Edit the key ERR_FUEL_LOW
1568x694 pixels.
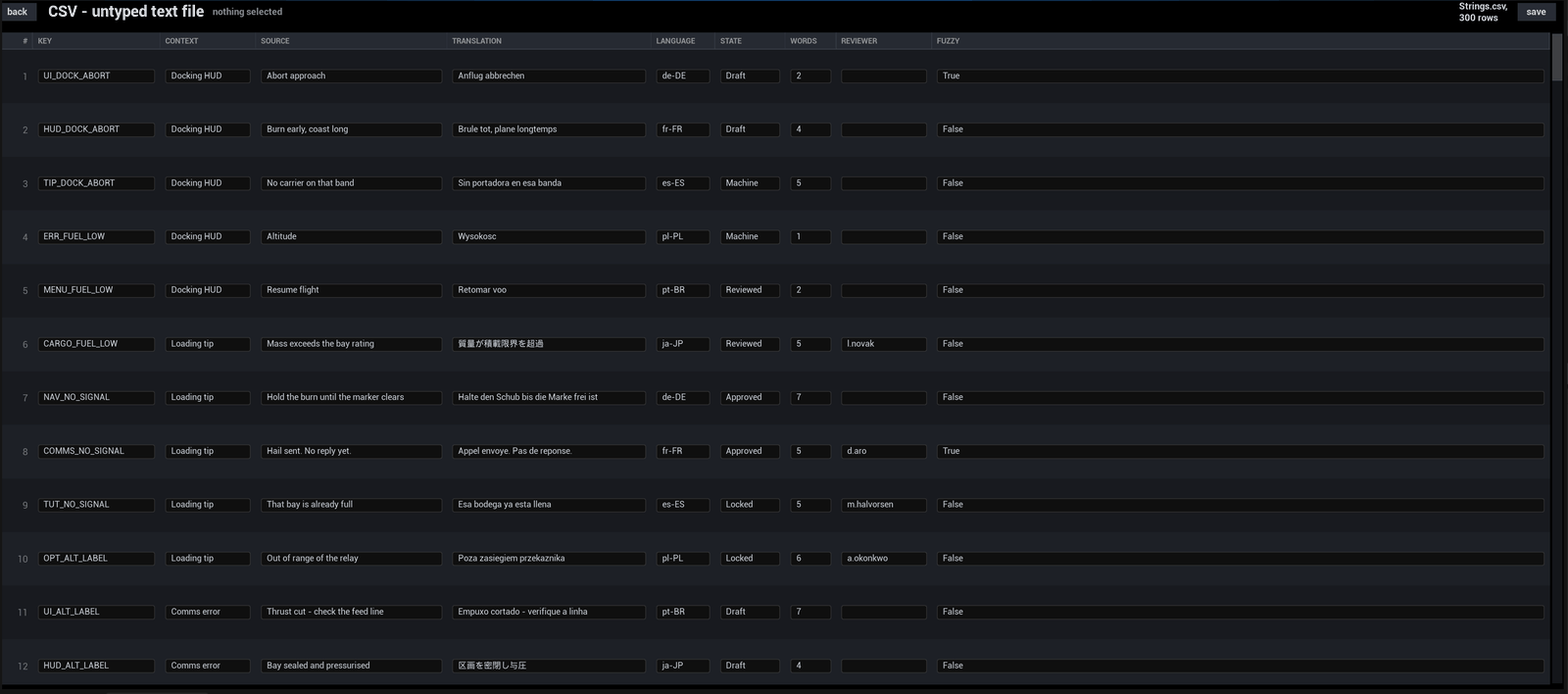97,237
